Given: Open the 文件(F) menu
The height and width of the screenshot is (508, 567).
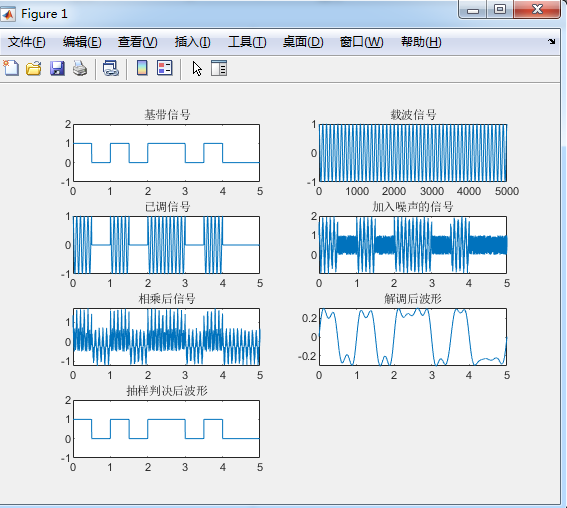Looking at the screenshot, I should (x=26, y=42).
